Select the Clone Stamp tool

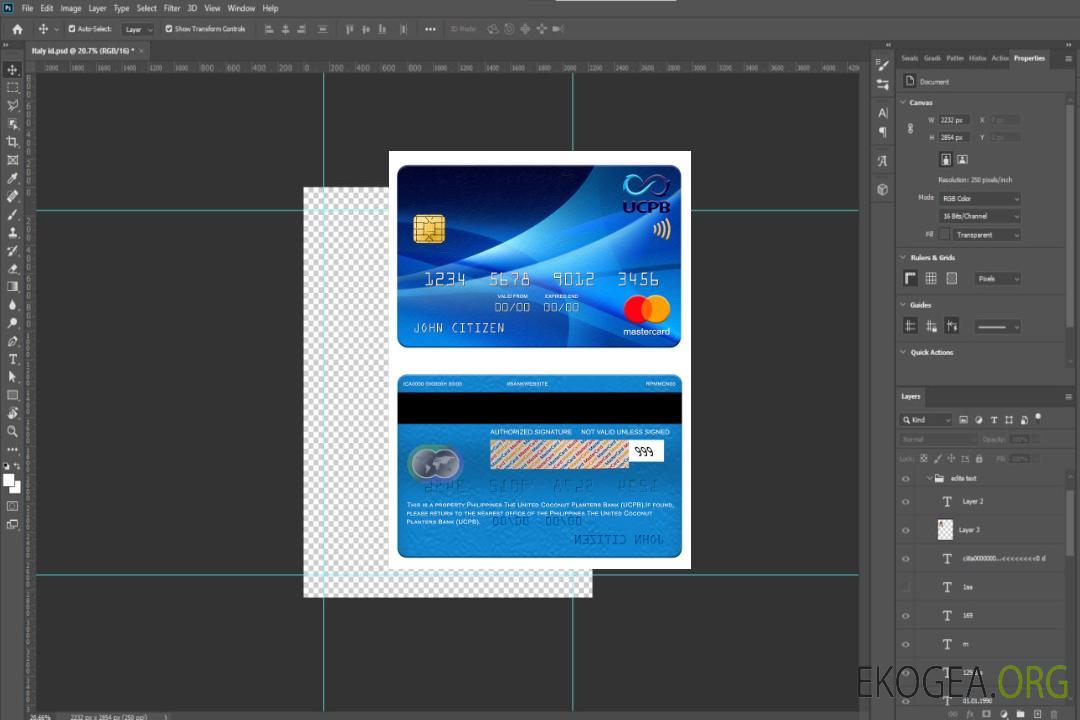click(x=12, y=233)
